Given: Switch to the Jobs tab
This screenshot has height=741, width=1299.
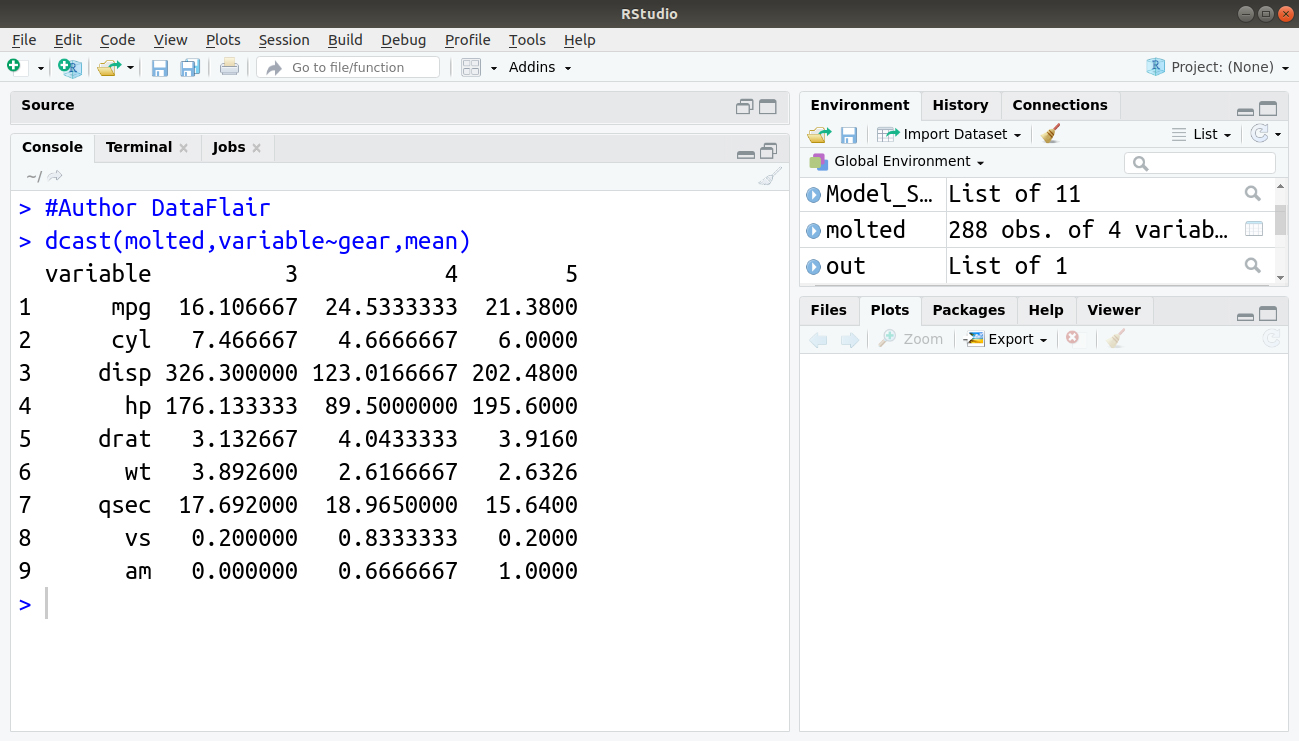Looking at the screenshot, I should coord(229,147).
